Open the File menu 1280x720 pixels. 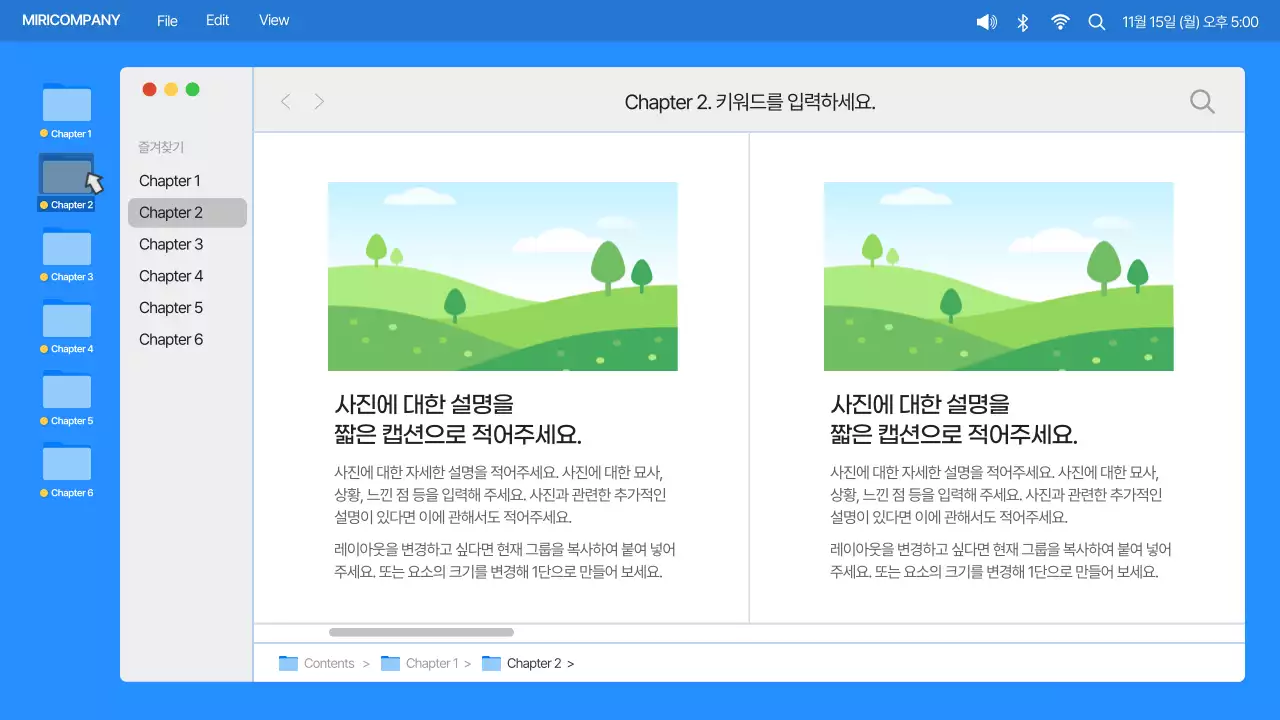(x=166, y=20)
